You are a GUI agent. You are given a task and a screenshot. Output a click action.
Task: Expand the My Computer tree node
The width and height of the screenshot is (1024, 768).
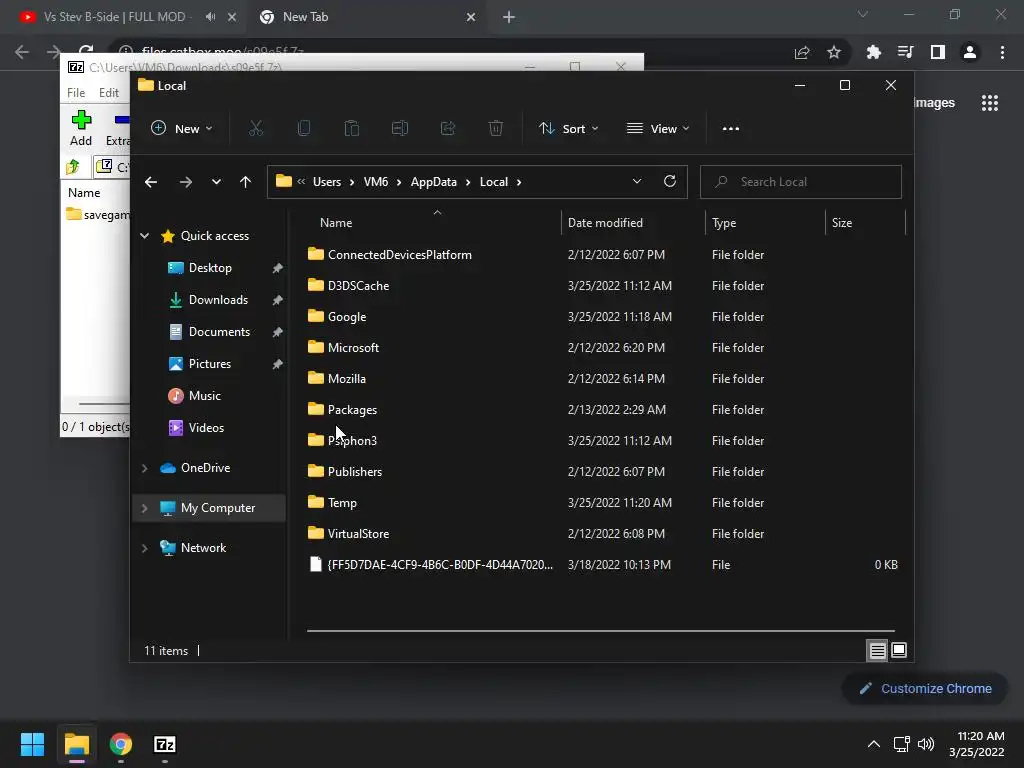coord(144,508)
